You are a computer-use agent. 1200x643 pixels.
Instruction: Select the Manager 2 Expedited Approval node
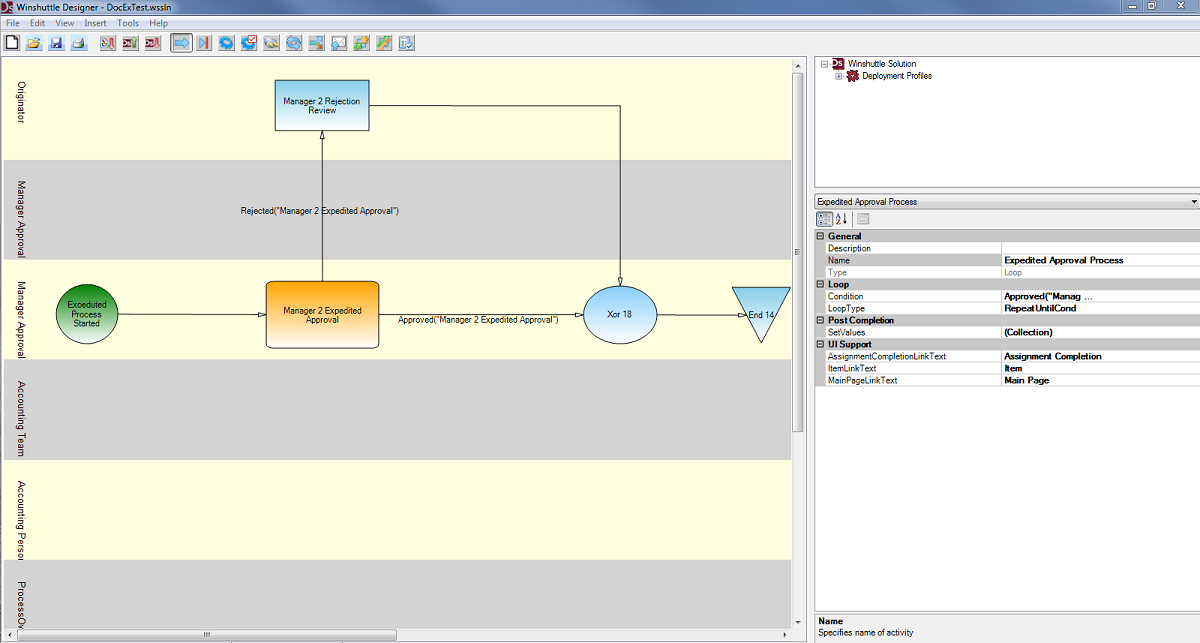click(322, 315)
